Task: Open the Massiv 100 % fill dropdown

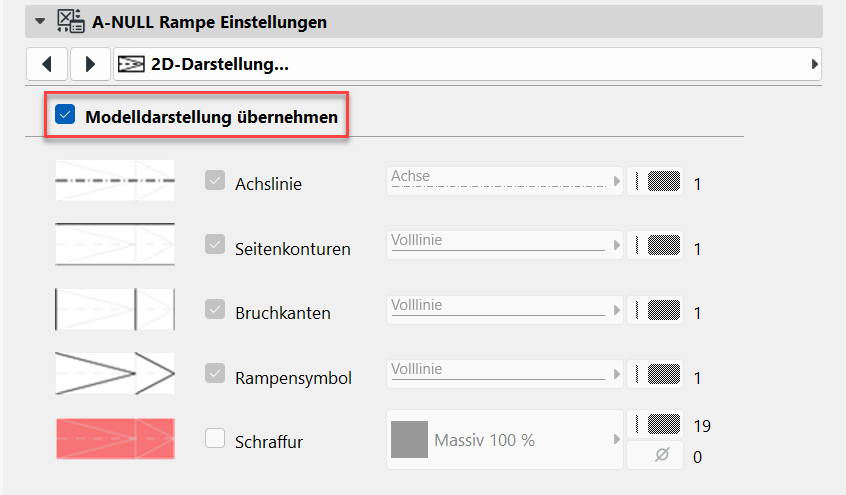Action: (503, 439)
